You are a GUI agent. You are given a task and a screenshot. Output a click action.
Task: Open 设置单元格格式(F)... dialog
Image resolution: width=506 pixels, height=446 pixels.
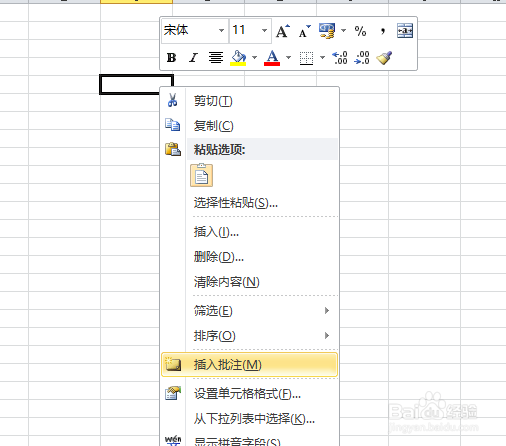pyautogui.click(x=249, y=394)
